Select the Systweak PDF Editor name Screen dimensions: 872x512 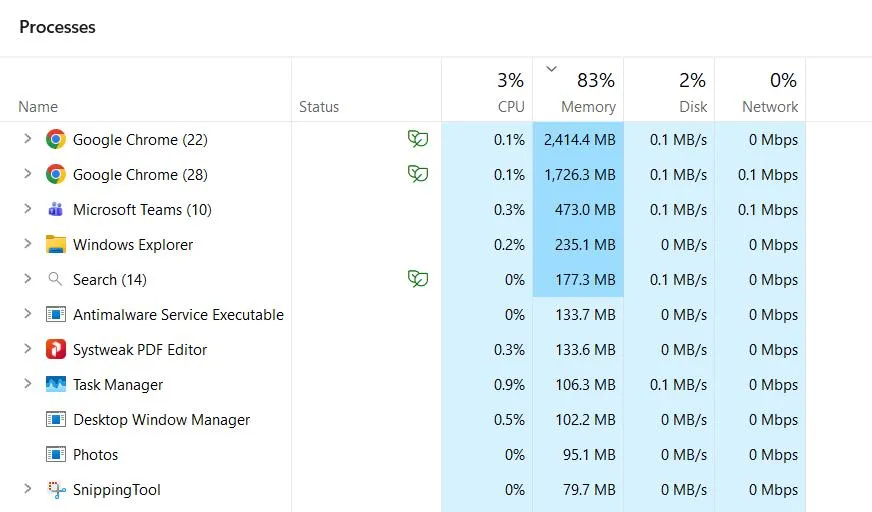[140, 350]
